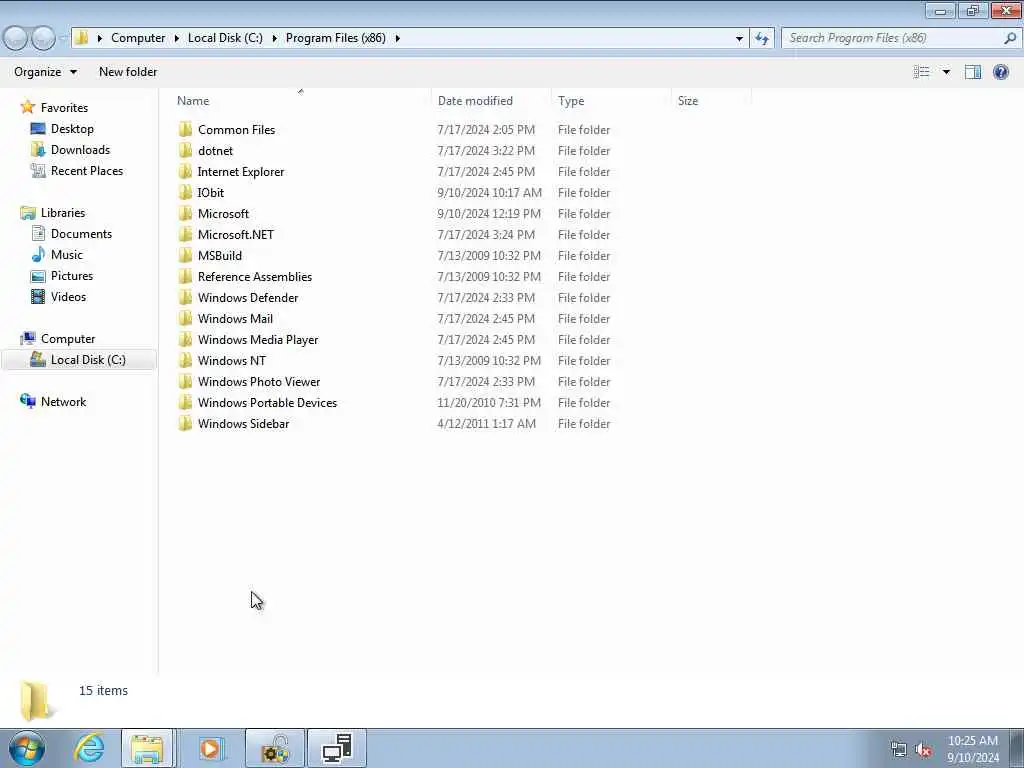The image size is (1024, 768).
Task: Expand the arrow after Local Disk (C:) breadcrumb
Action: [x=274, y=39]
